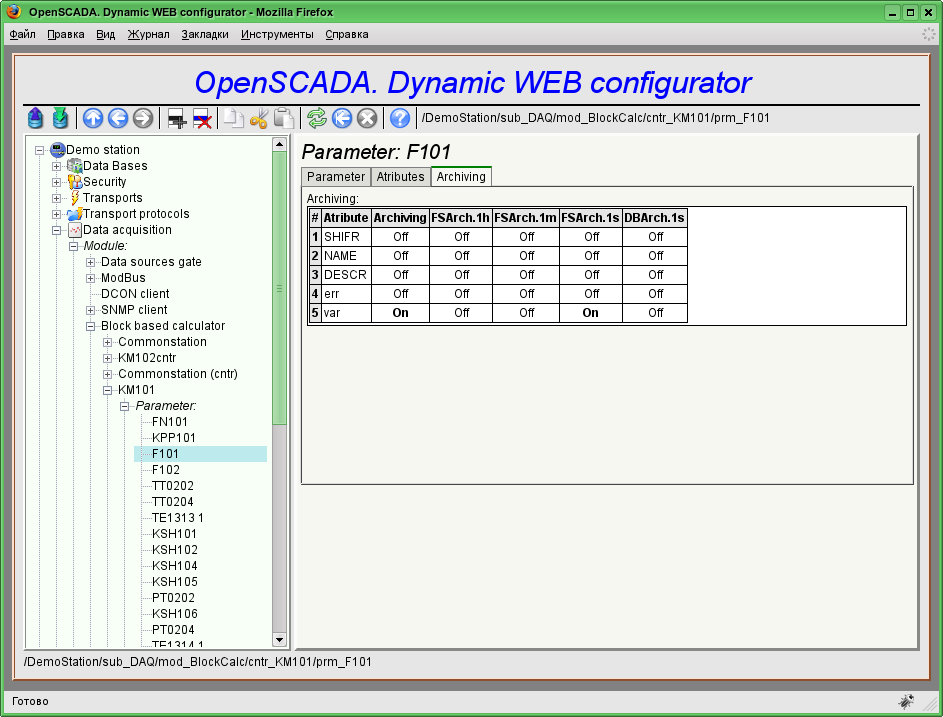Click the load from database icon
This screenshot has width=943, height=717.
pyautogui.click(x=35, y=118)
